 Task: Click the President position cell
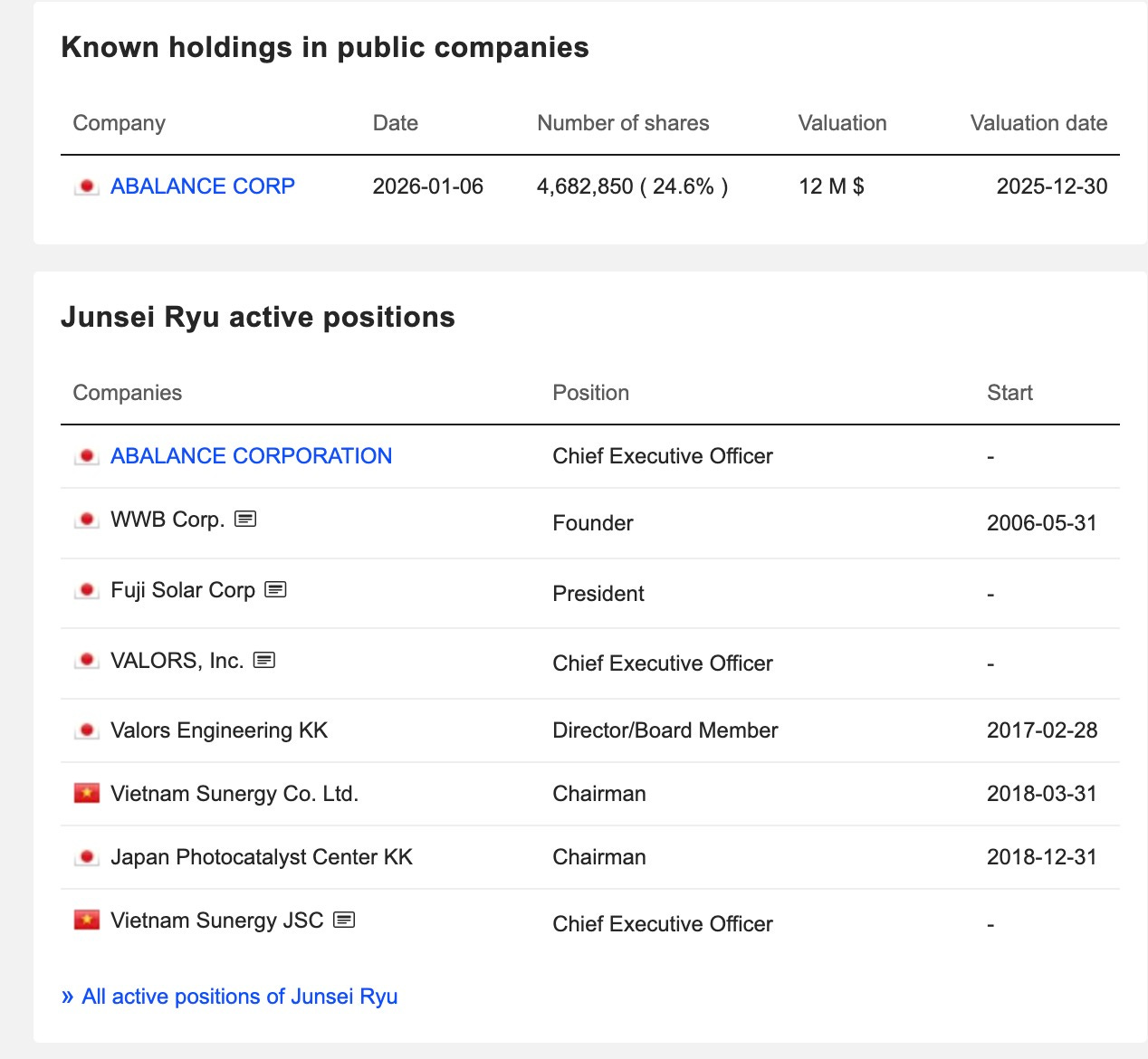click(598, 594)
